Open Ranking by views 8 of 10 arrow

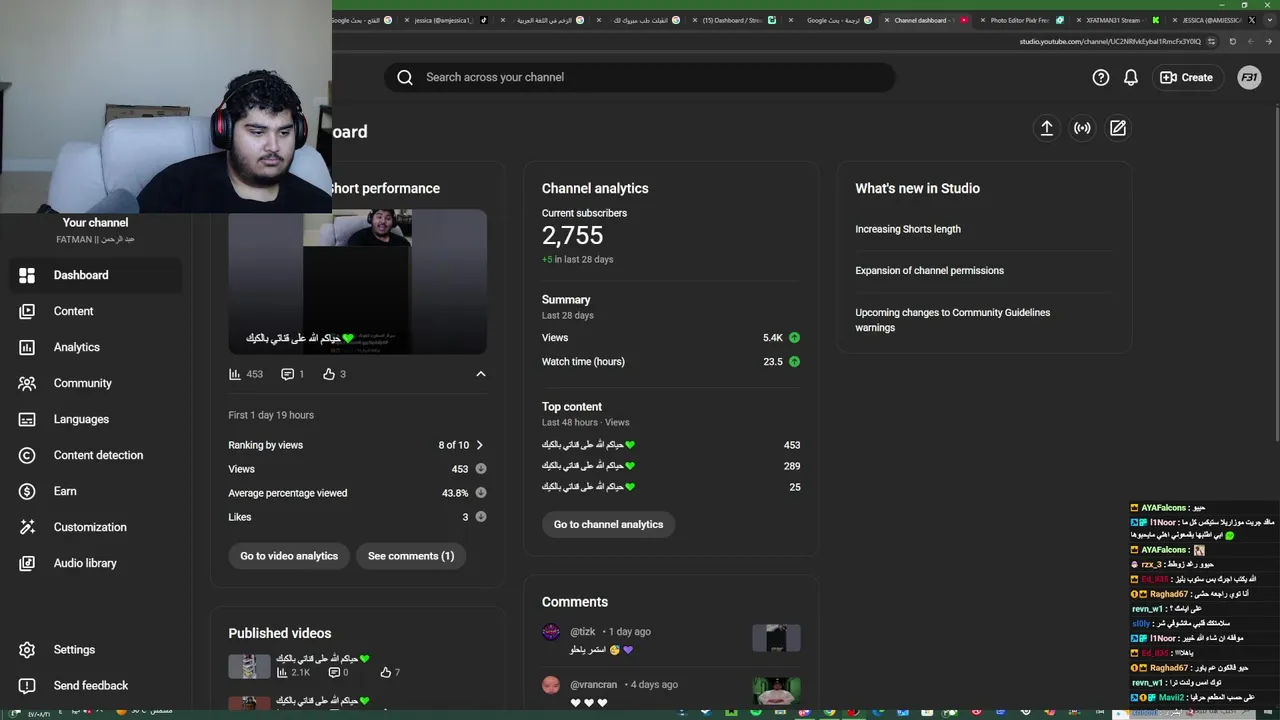pyautogui.click(x=479, y=445)
